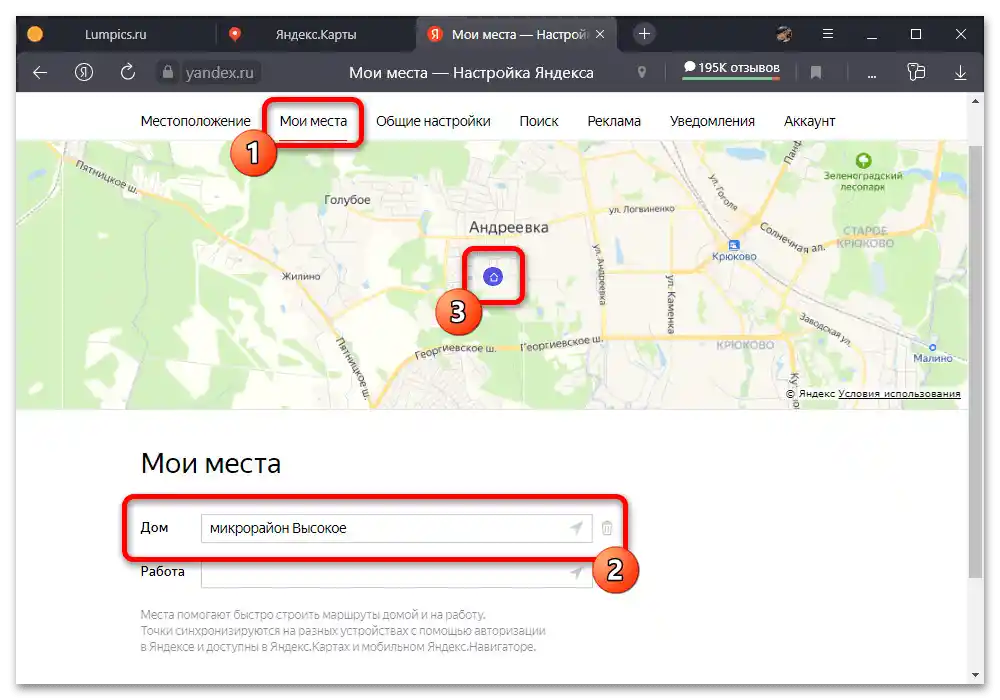This screenshot has height=700, width=1000.
Task: Open the Поиск settings tab
Action: coord(539,121)
